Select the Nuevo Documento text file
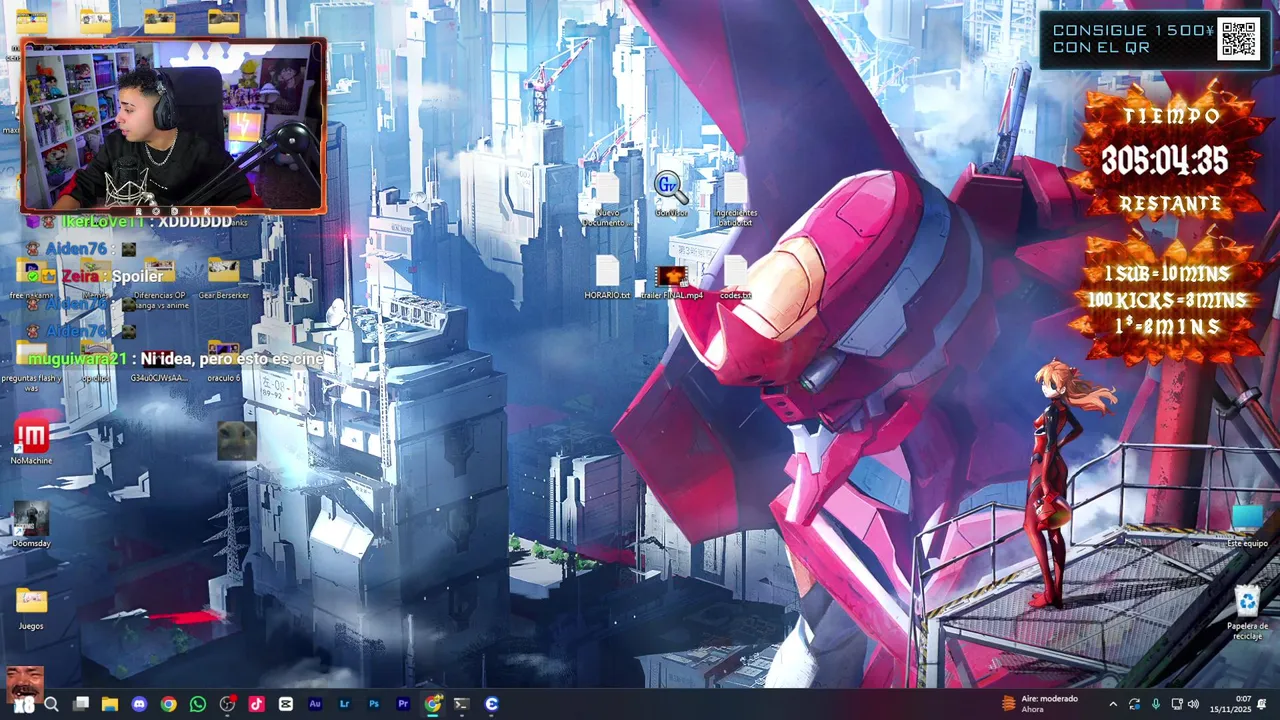The width and height of the screenshot is (1280, 720). [x=607, y=199]
